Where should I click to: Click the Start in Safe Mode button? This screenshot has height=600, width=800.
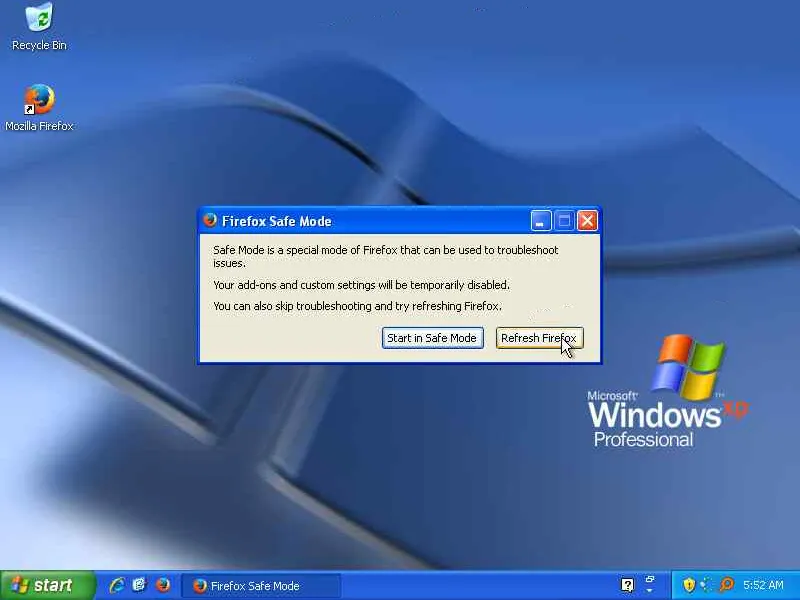point(433,338)
